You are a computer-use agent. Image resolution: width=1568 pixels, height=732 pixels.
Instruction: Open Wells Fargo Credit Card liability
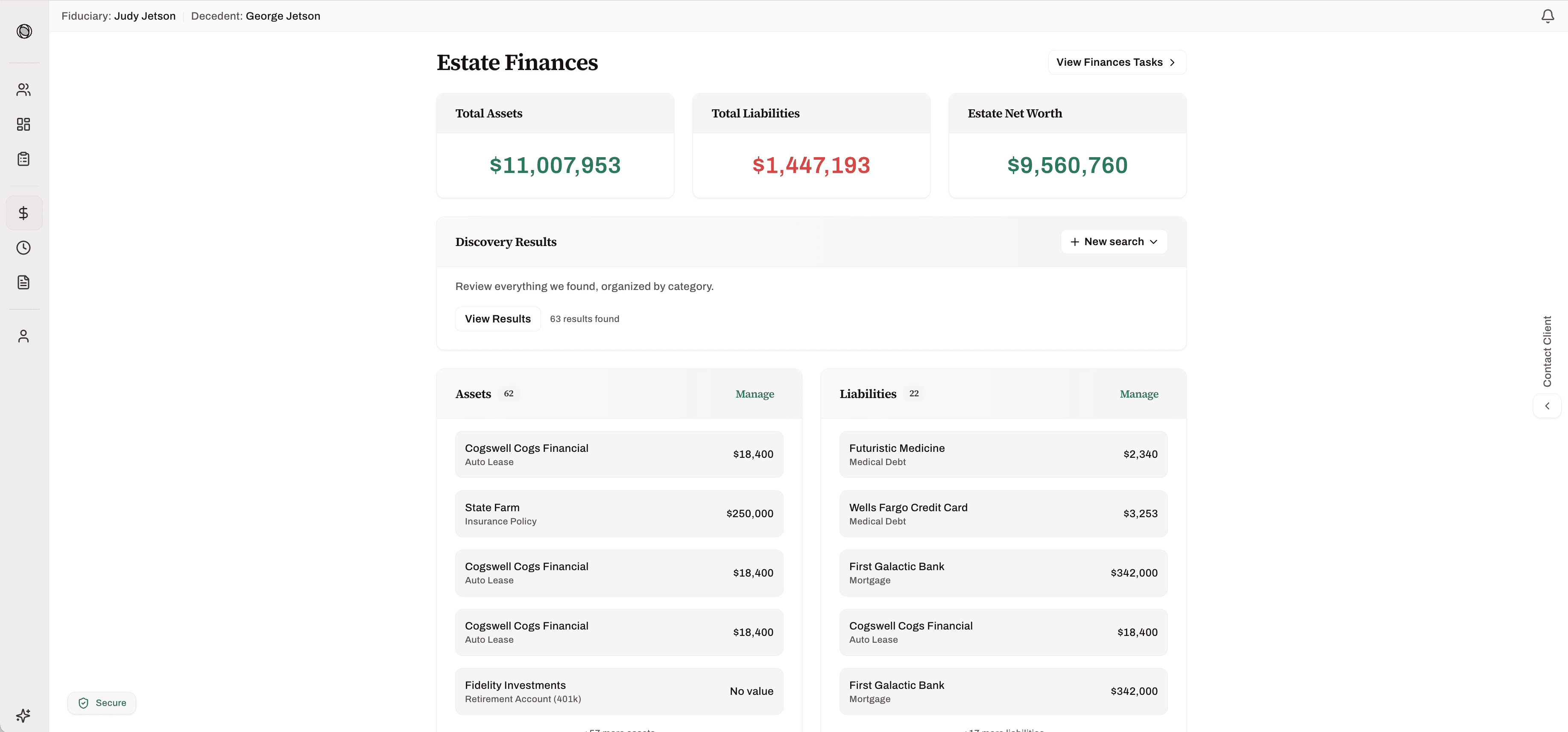pyautogui.click(x=1003, y=513)
